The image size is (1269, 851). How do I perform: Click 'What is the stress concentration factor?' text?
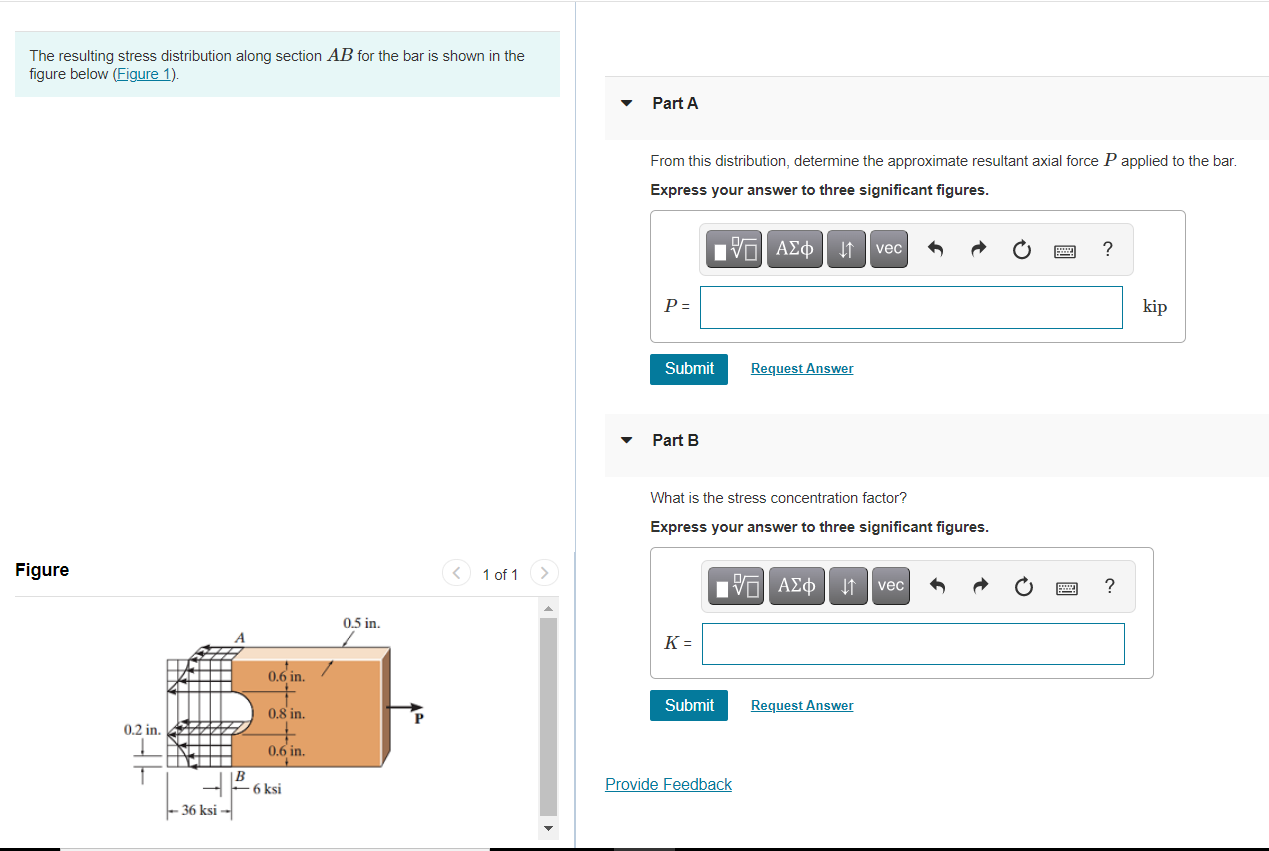coord(779,498)
